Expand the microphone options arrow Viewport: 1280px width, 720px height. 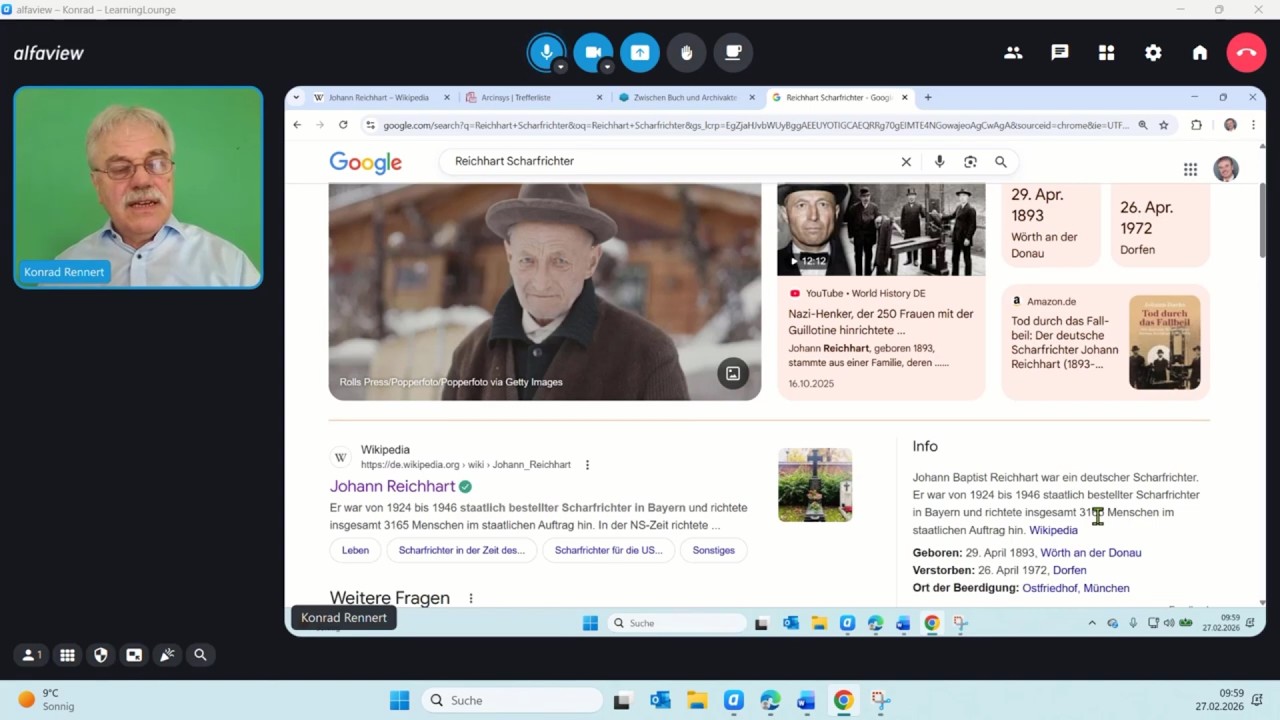point(561,67)
